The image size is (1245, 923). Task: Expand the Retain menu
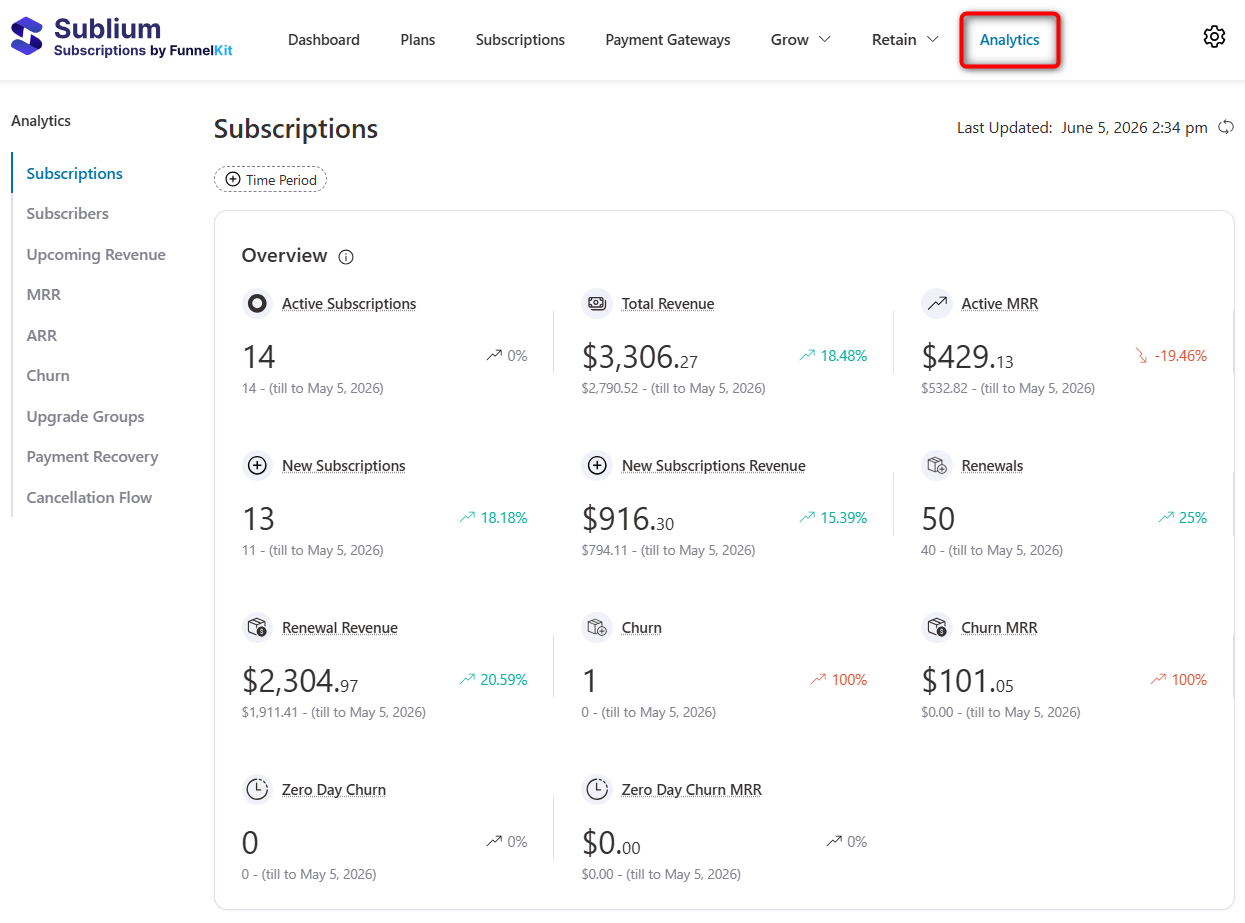(905, 40)
